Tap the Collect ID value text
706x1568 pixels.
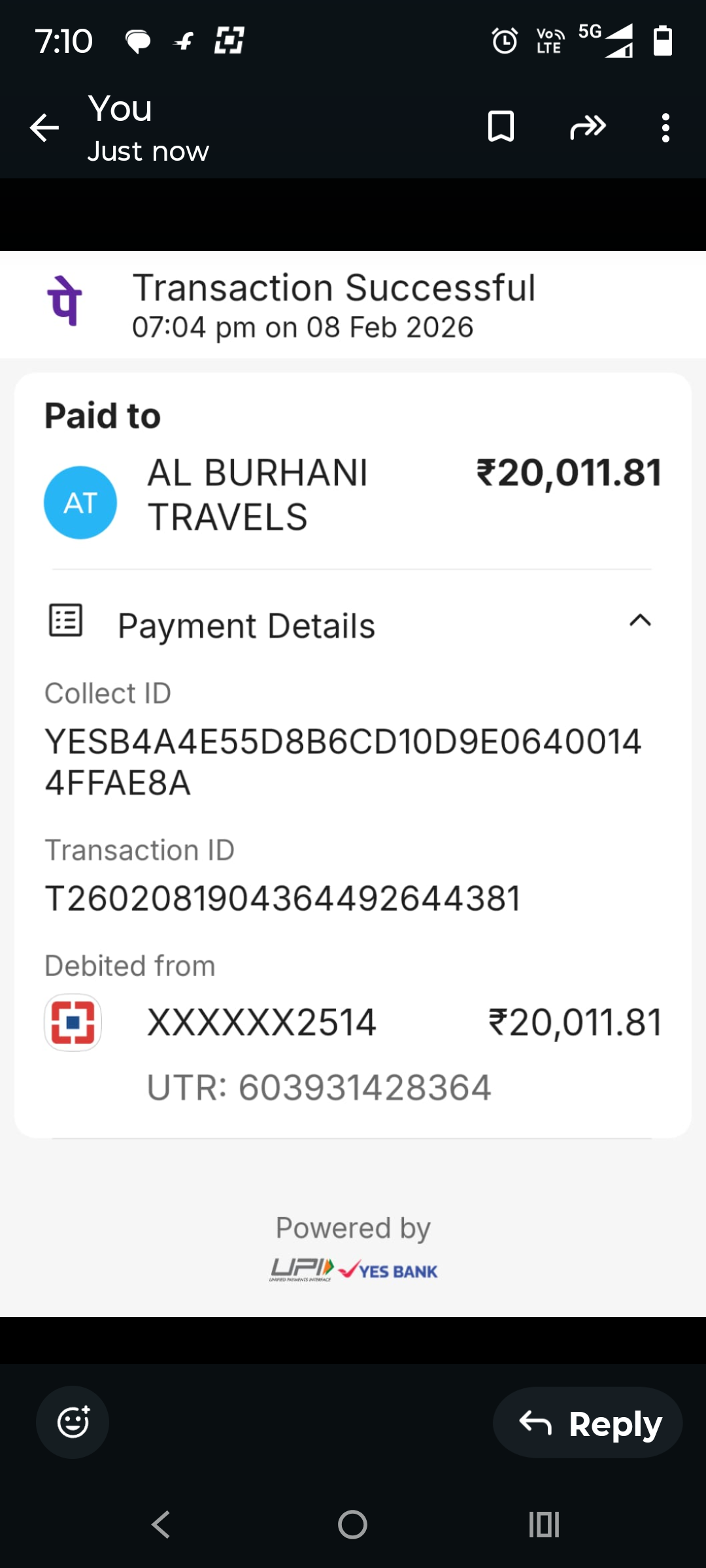(343, 762)
